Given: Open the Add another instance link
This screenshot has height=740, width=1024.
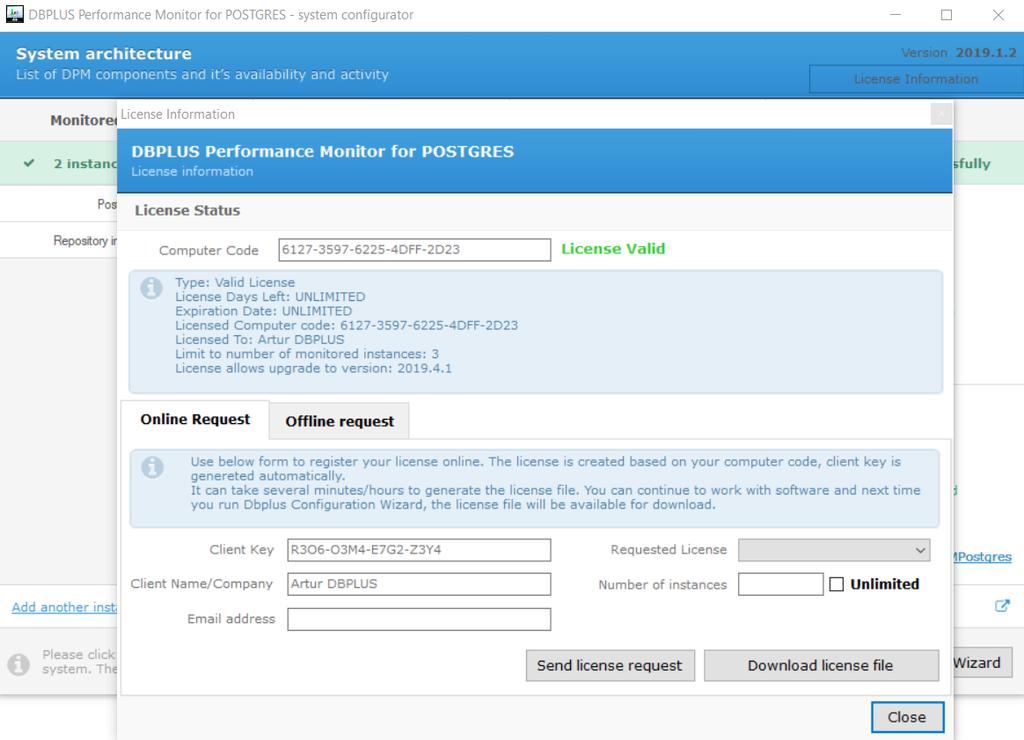Looking at the screenshot, I should [x=64, y=607].
